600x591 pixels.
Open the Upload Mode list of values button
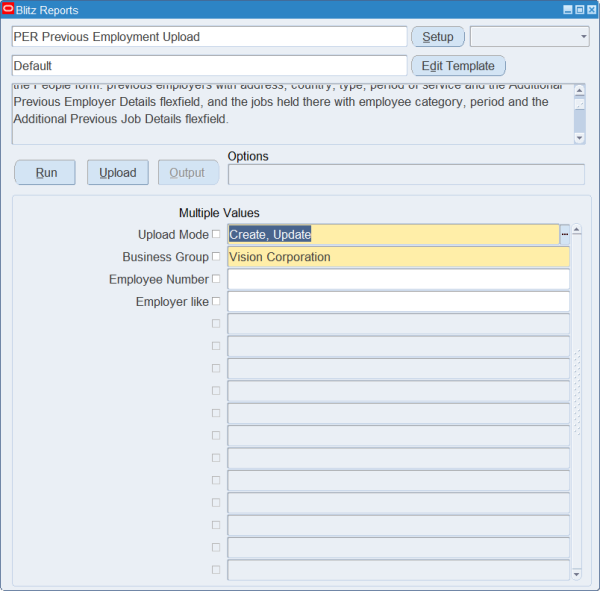(564, 234)
